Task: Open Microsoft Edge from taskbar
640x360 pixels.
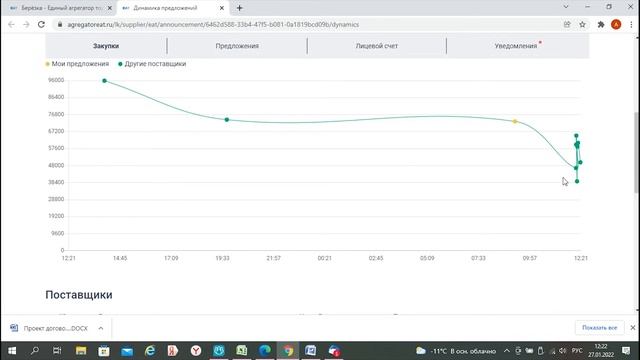Action: [265, 351]
